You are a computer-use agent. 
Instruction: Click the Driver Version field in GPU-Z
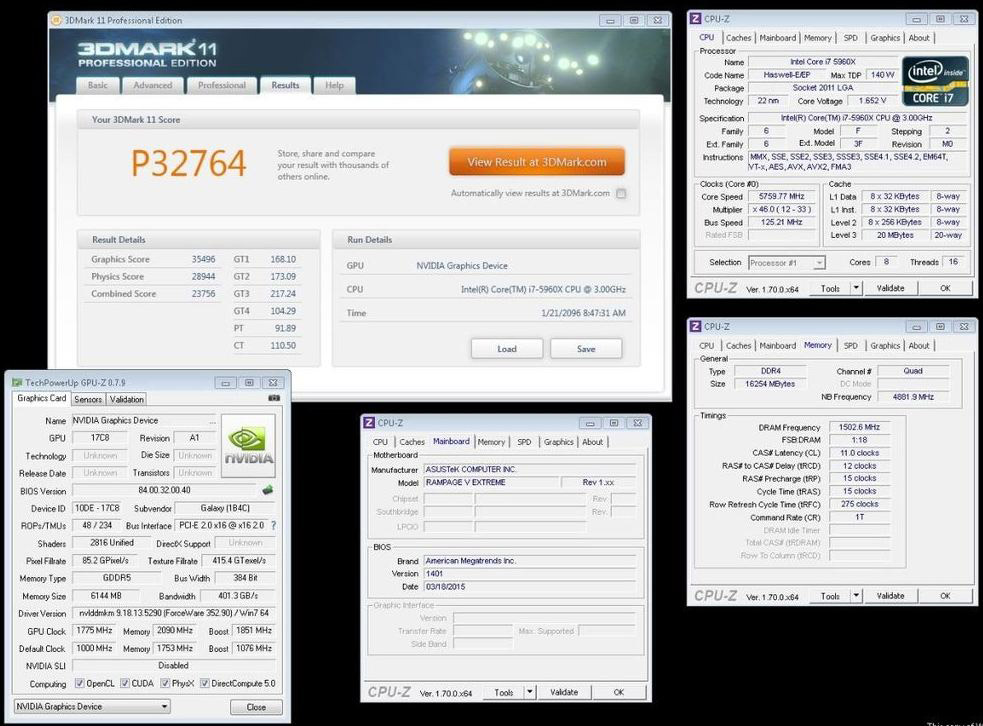coord(174,613)
